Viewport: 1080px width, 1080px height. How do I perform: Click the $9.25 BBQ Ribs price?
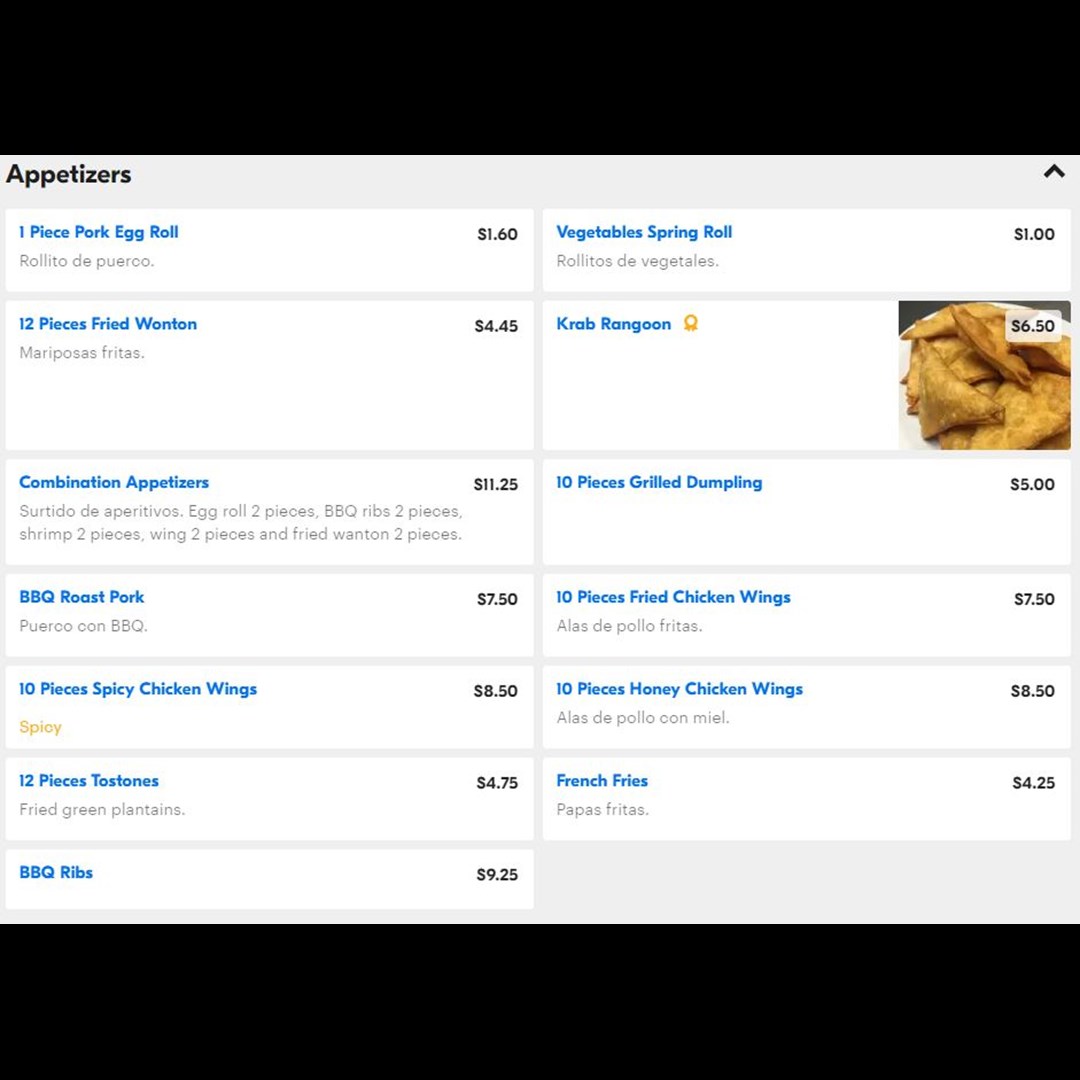pyautogui.click(x=497, y=874)
